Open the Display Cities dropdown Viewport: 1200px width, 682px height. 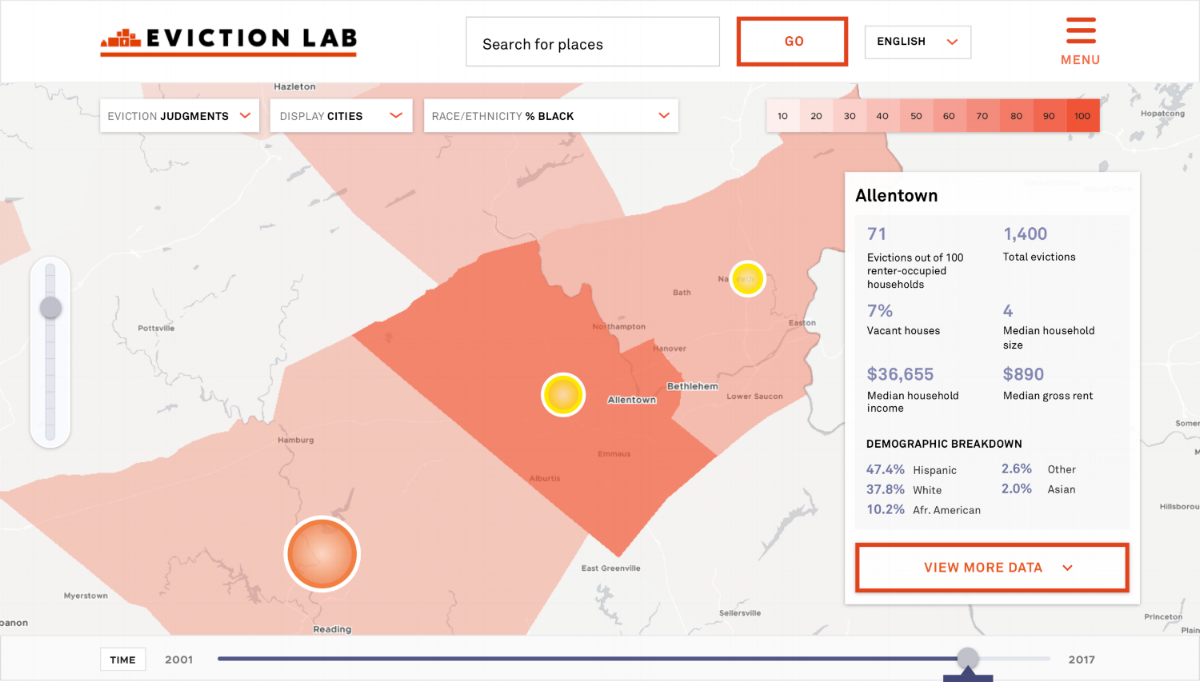(341, 116)
